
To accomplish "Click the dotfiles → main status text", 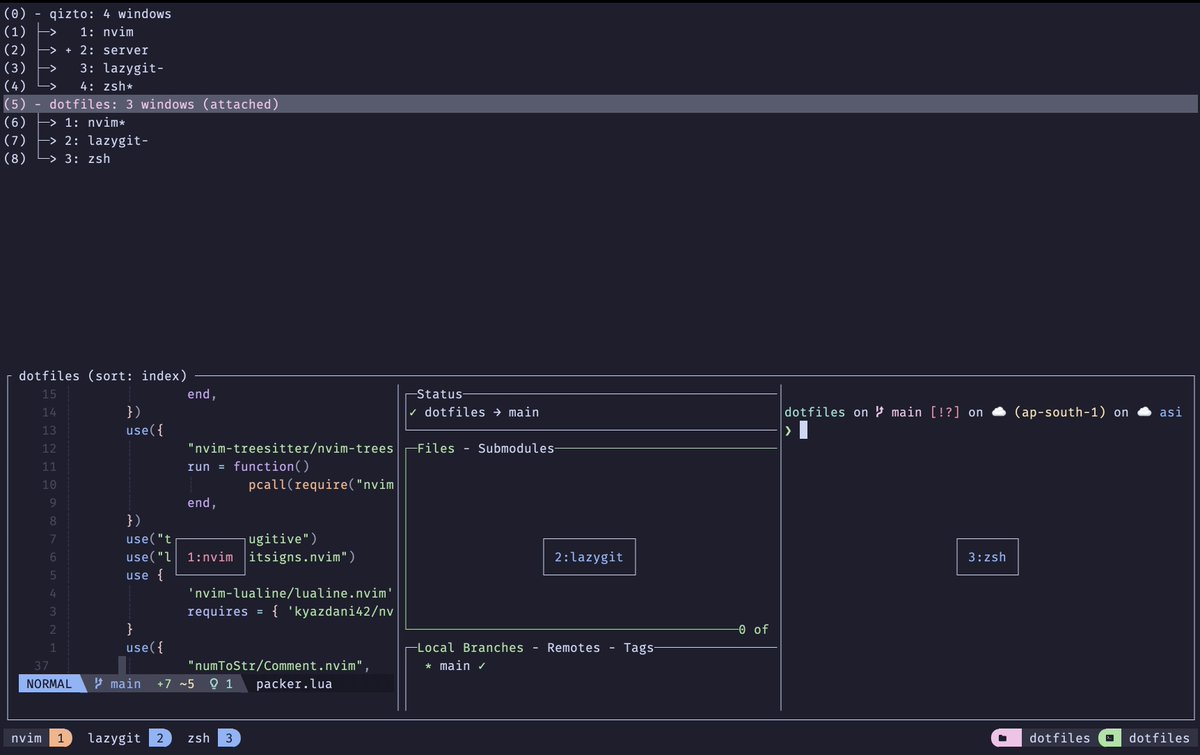I will (482, 412).
